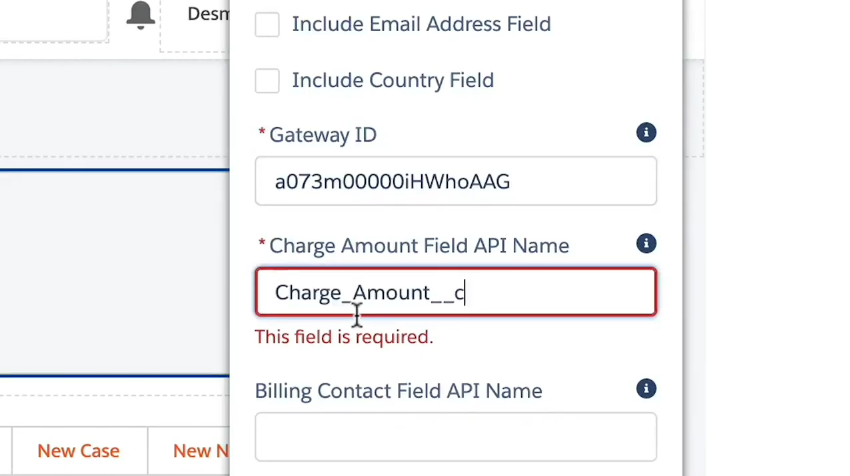Open Billing Contact Field info tooltip icon
850x476 pixels.
[x=646, y=389]
